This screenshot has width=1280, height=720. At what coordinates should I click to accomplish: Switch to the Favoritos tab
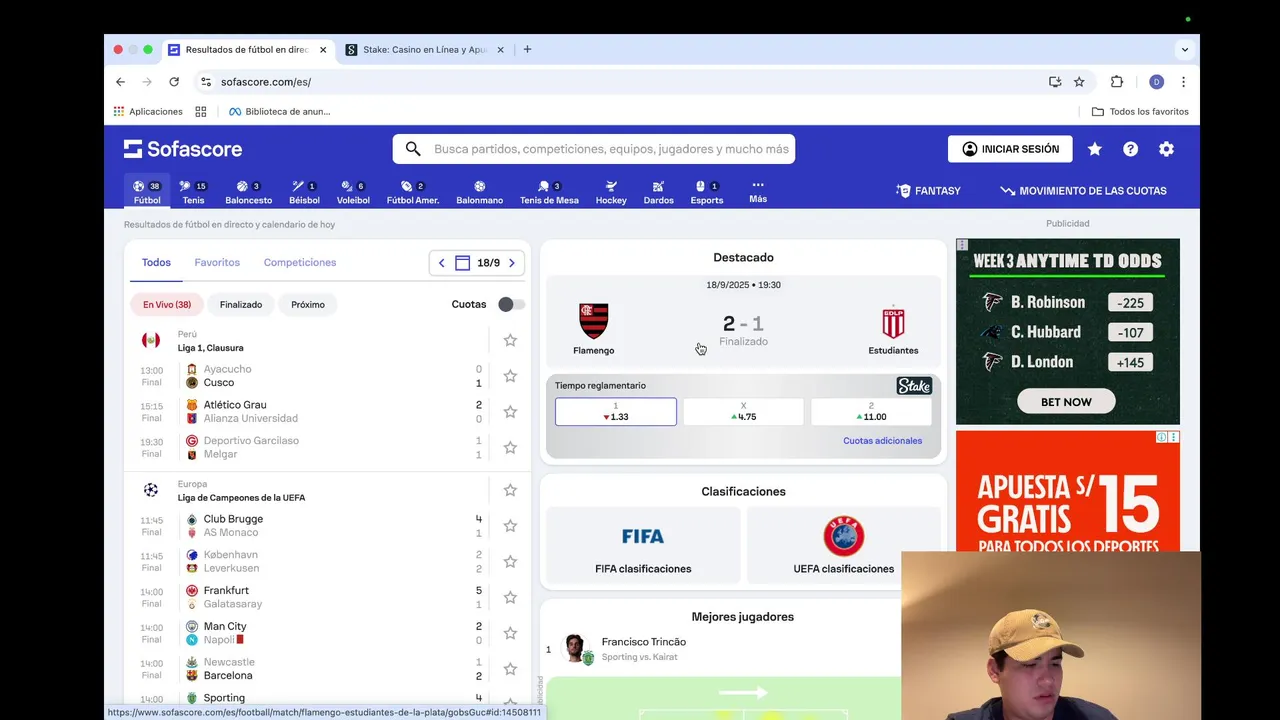217,262
